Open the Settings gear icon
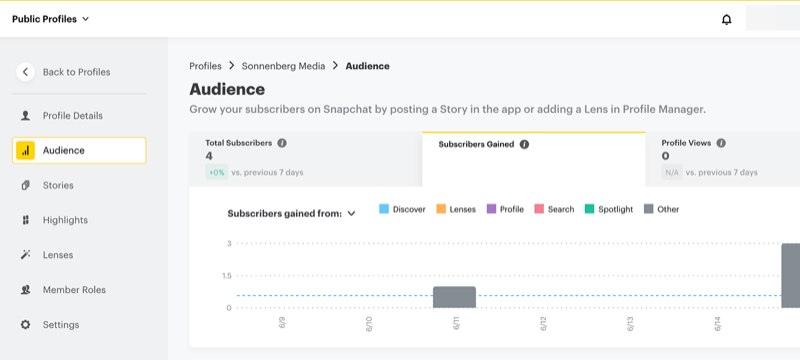The height and width of the screenshot is (360, 800). pos(26,324)
